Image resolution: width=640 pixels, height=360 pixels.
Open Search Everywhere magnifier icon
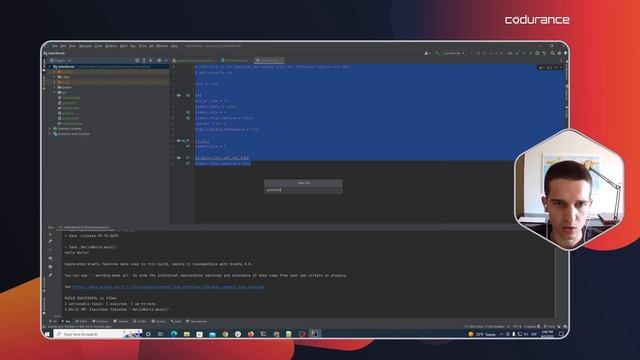552,53
